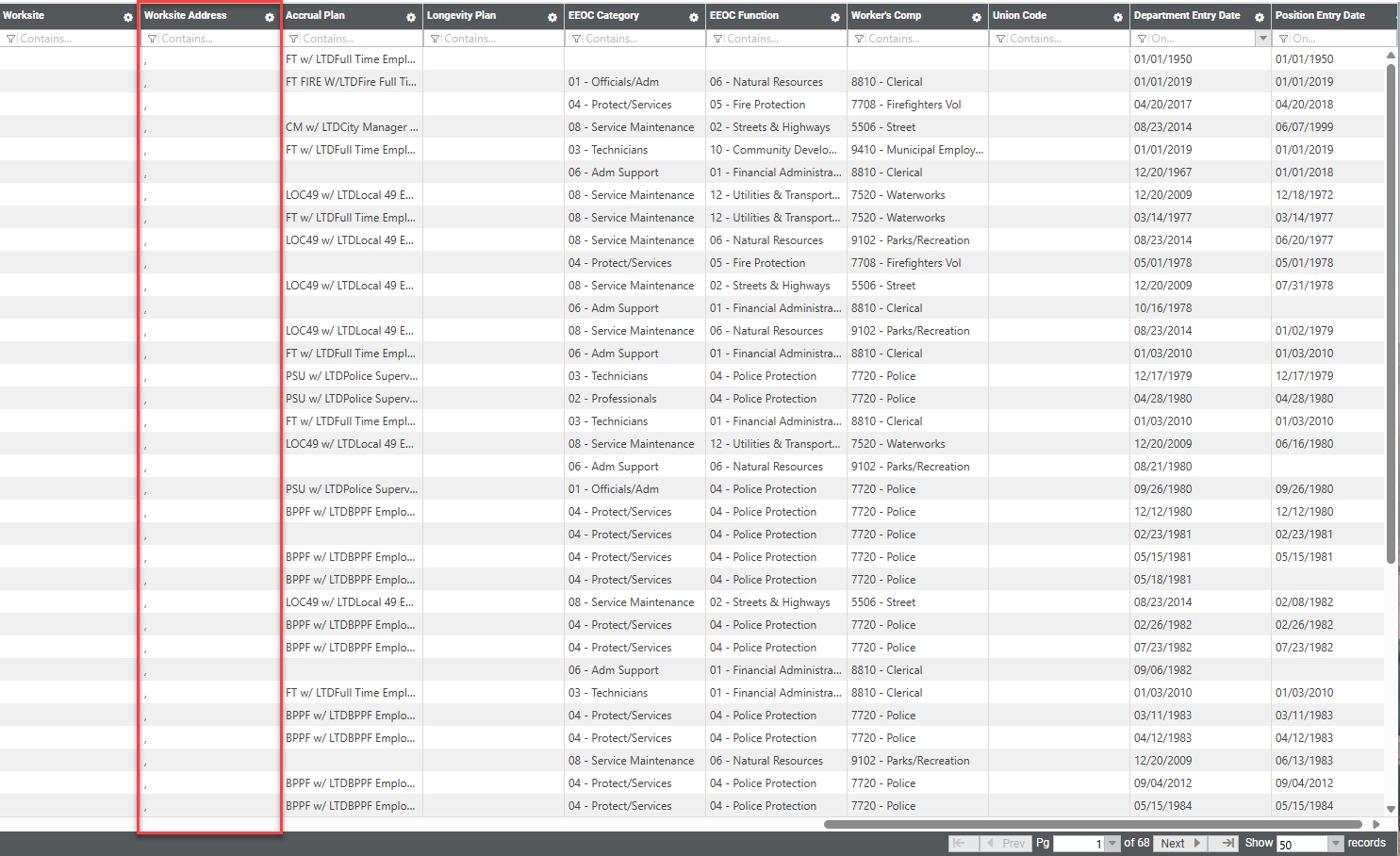Viewport: 1400px width, 856px height.
Task: Click the Union Code filter field
Action: tap(1065, 39)
